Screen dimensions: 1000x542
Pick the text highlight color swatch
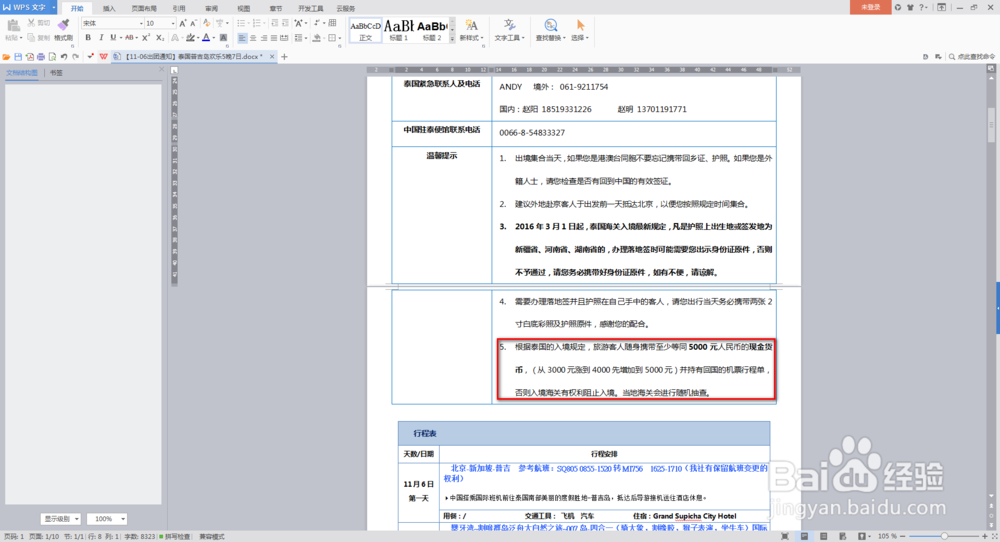point(190,38)
